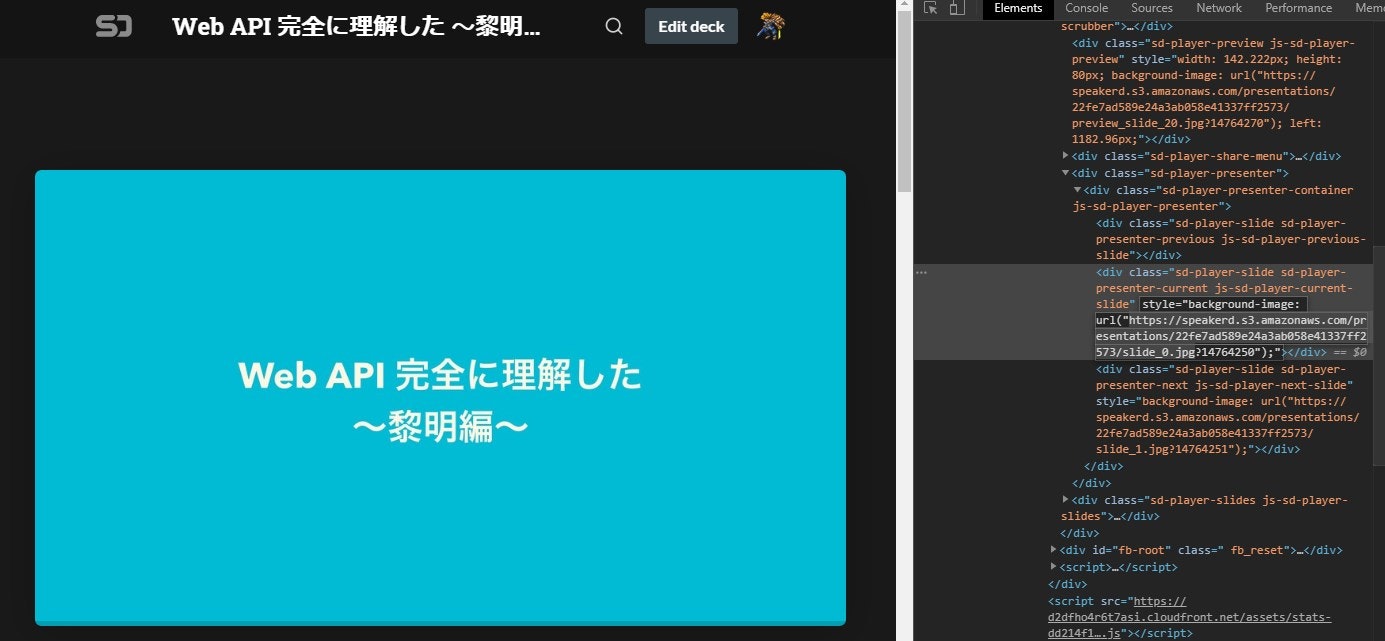Image resolution: width=1385 pixels, height=641 pixels.
Task: Expand the fb-root div node
Action: [1053, 549]
